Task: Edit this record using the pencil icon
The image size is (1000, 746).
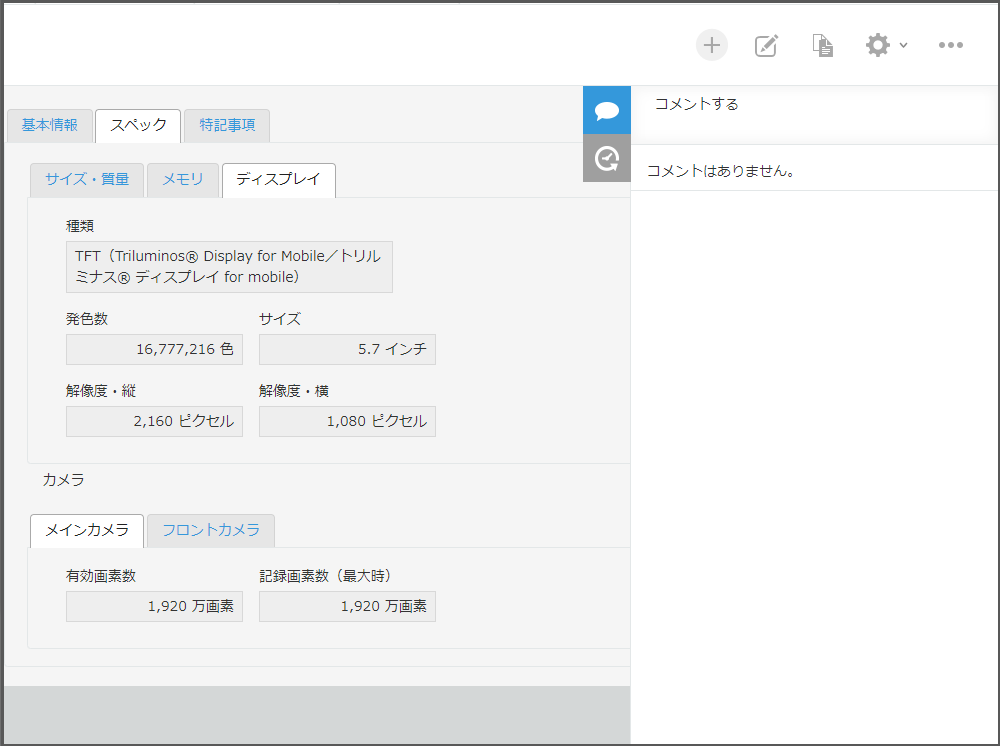Action: (766, 44)
